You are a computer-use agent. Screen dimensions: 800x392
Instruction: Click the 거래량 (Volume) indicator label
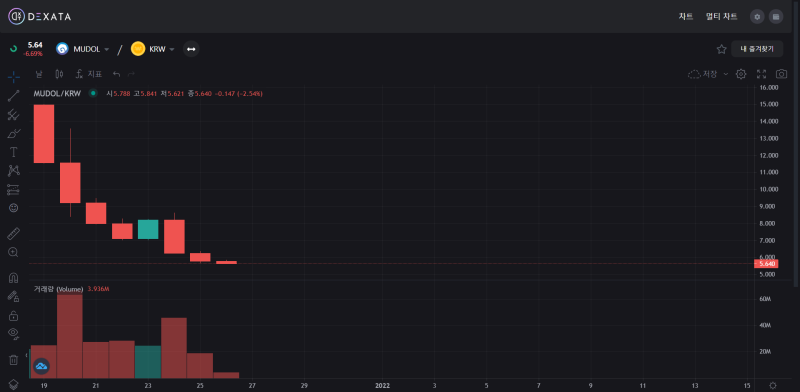pos(58,289)
